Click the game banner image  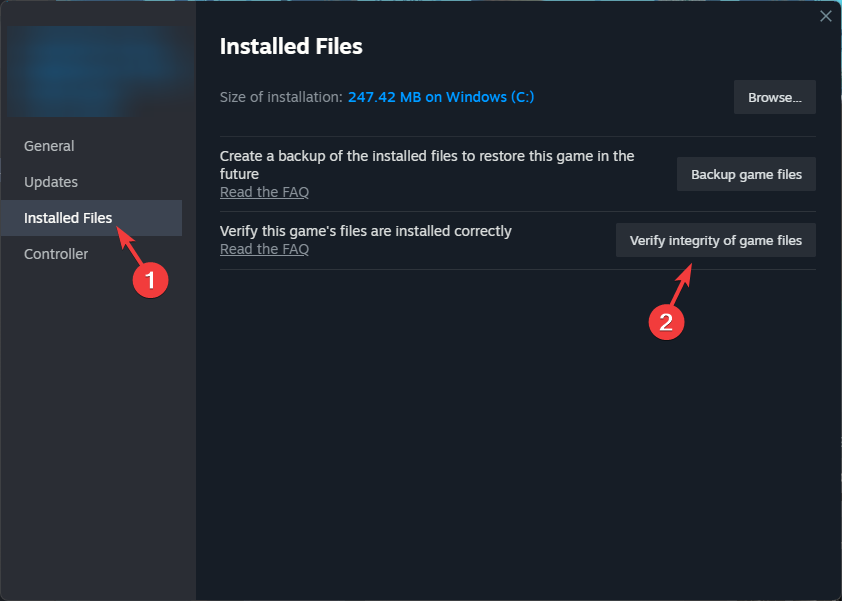(x=97, y=70)
